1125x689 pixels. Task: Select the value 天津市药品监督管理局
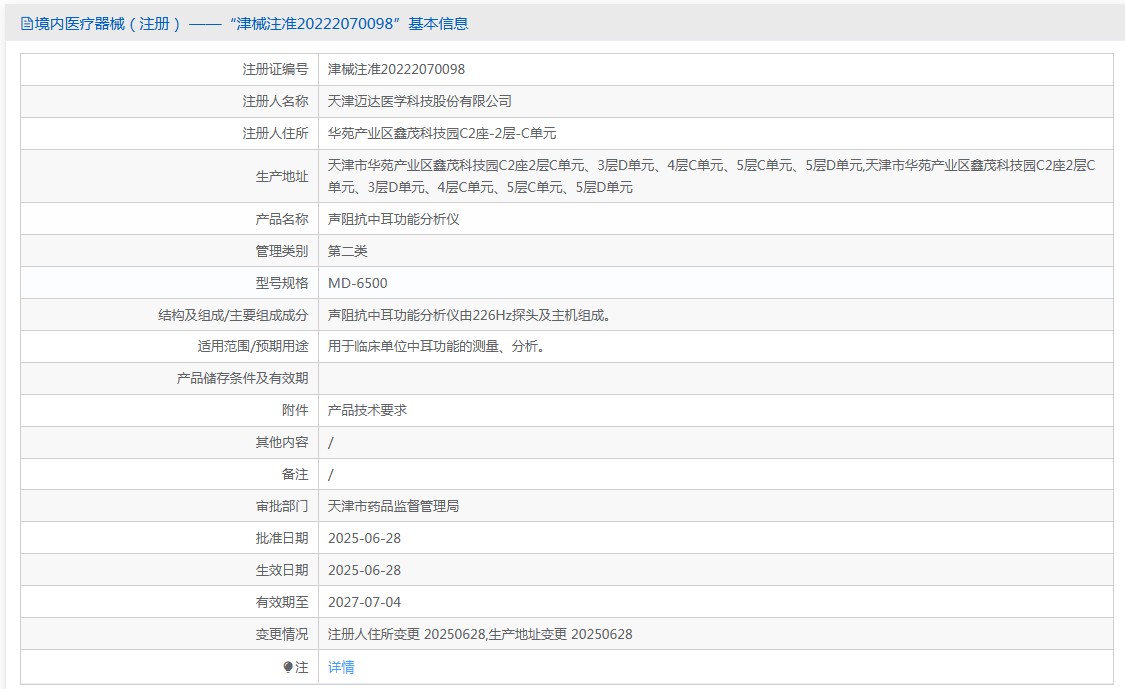[x=393, y=506]
